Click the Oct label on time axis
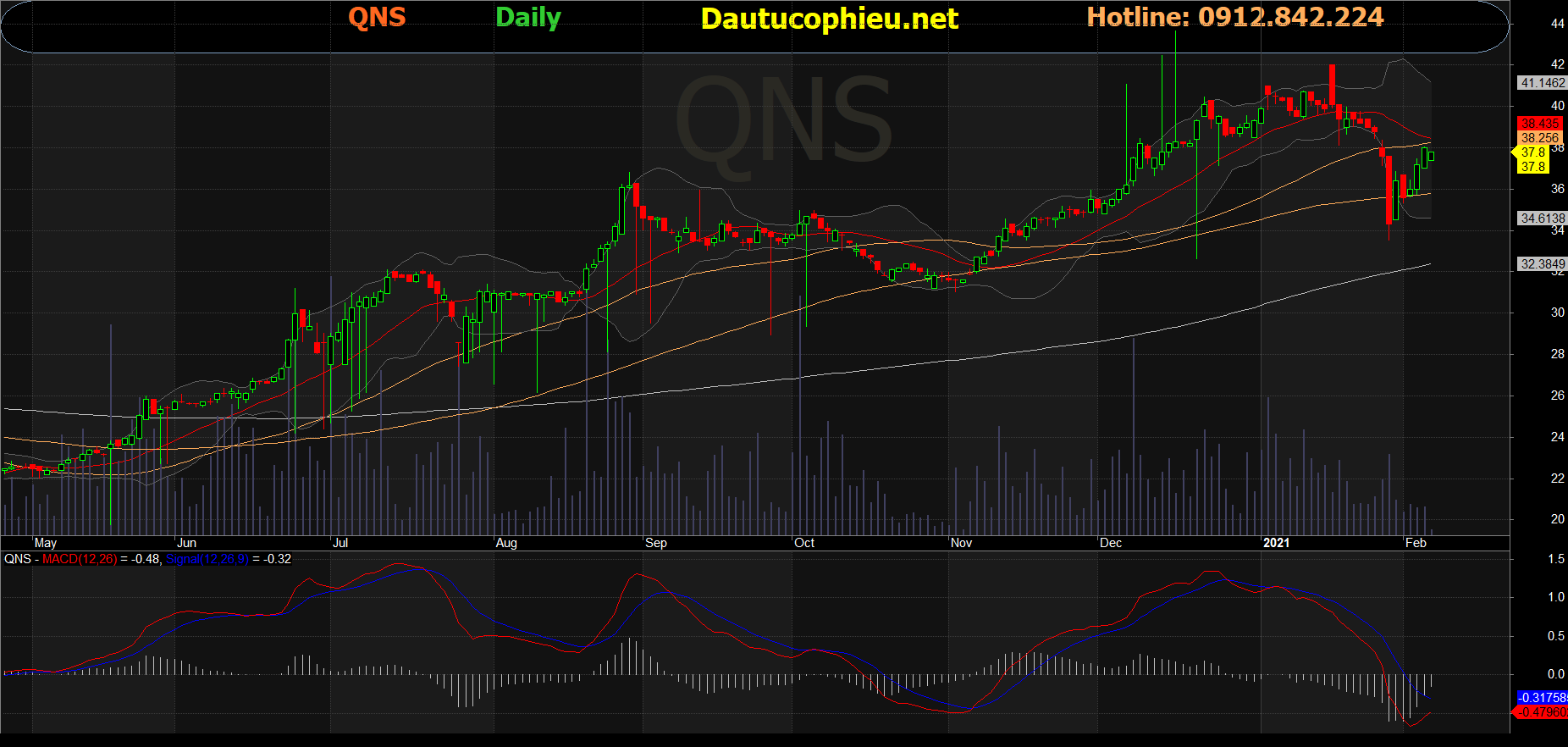Image resolution: width=1568 pixels, height=747 pixels. point(804,543)
